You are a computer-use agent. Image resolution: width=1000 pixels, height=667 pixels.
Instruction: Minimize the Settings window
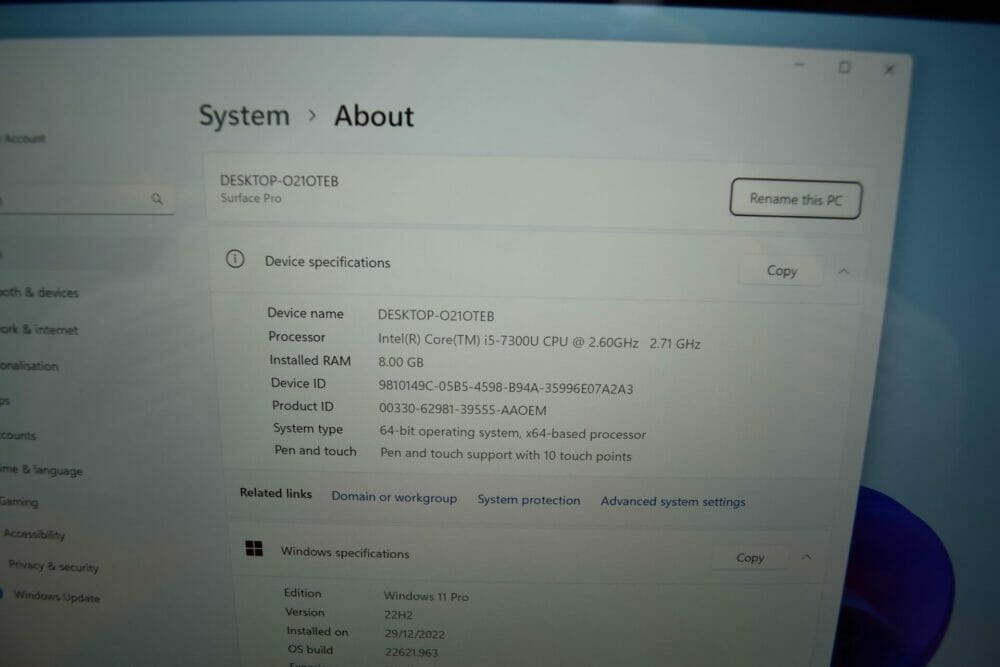point(800,64)
